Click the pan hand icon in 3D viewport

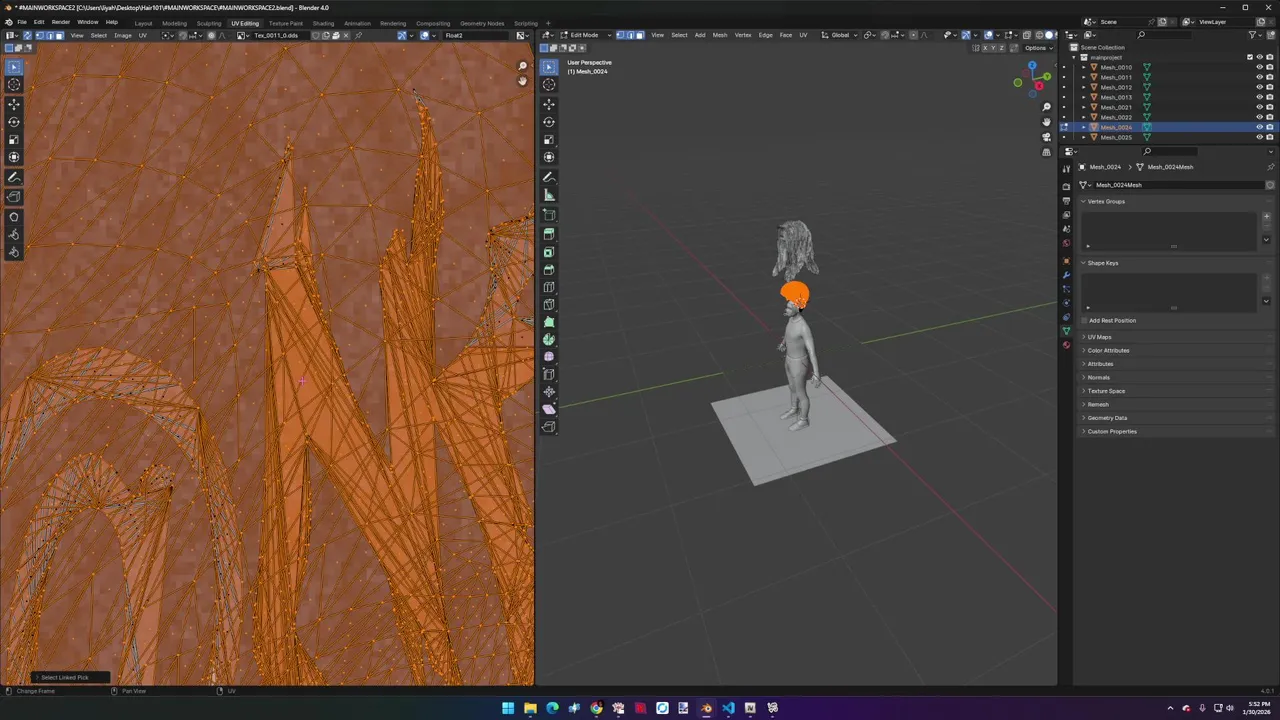click(x=1046, y=122)
